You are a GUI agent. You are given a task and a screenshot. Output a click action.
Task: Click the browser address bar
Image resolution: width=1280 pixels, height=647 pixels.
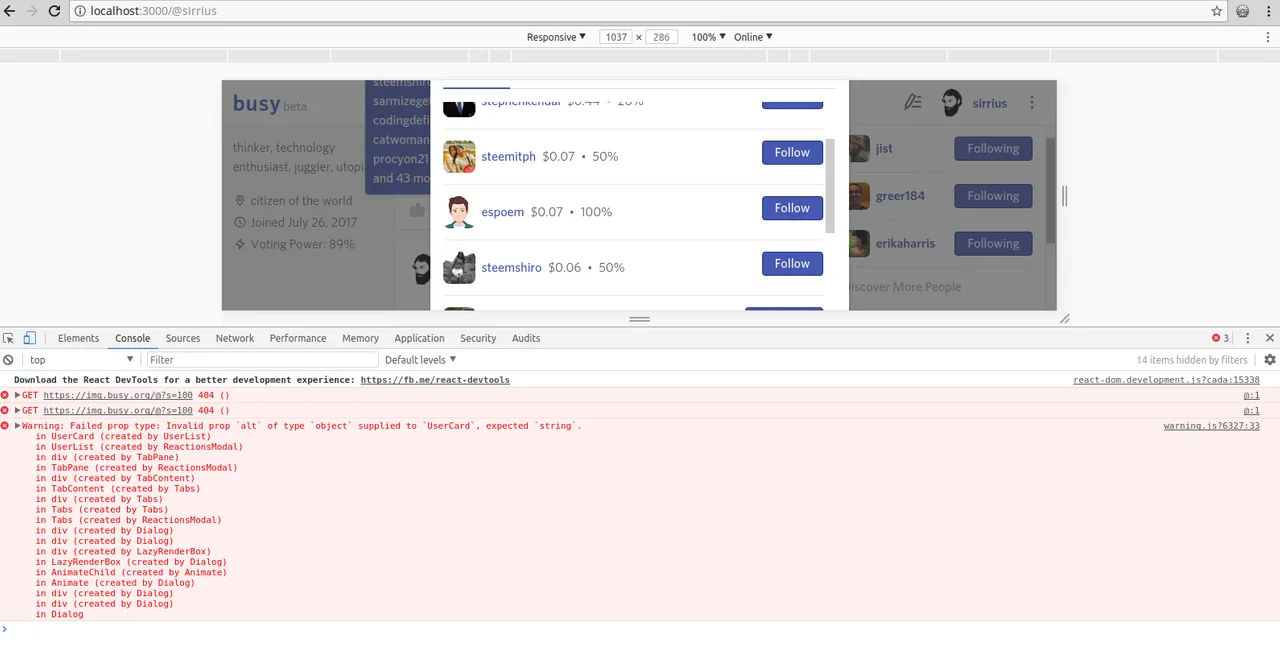(x=640, y=11)
